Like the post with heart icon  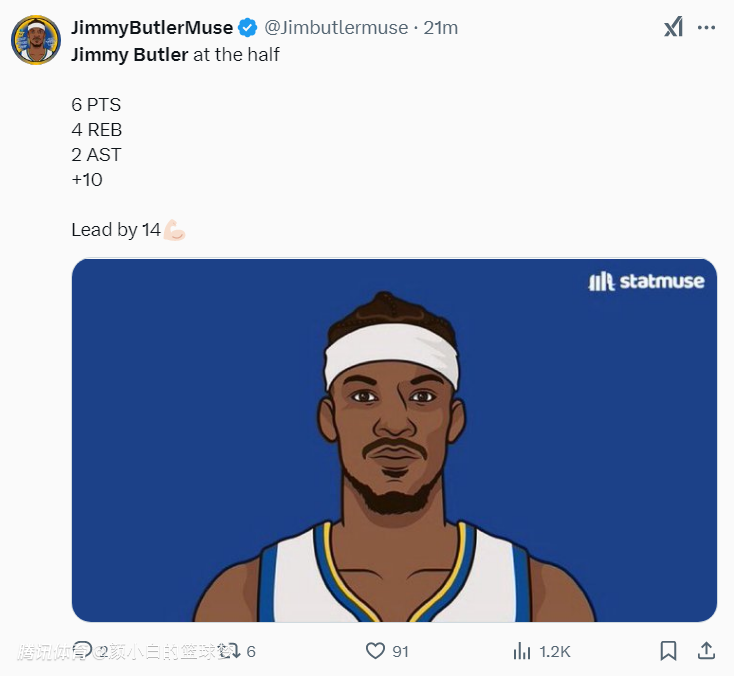point(375,651)
